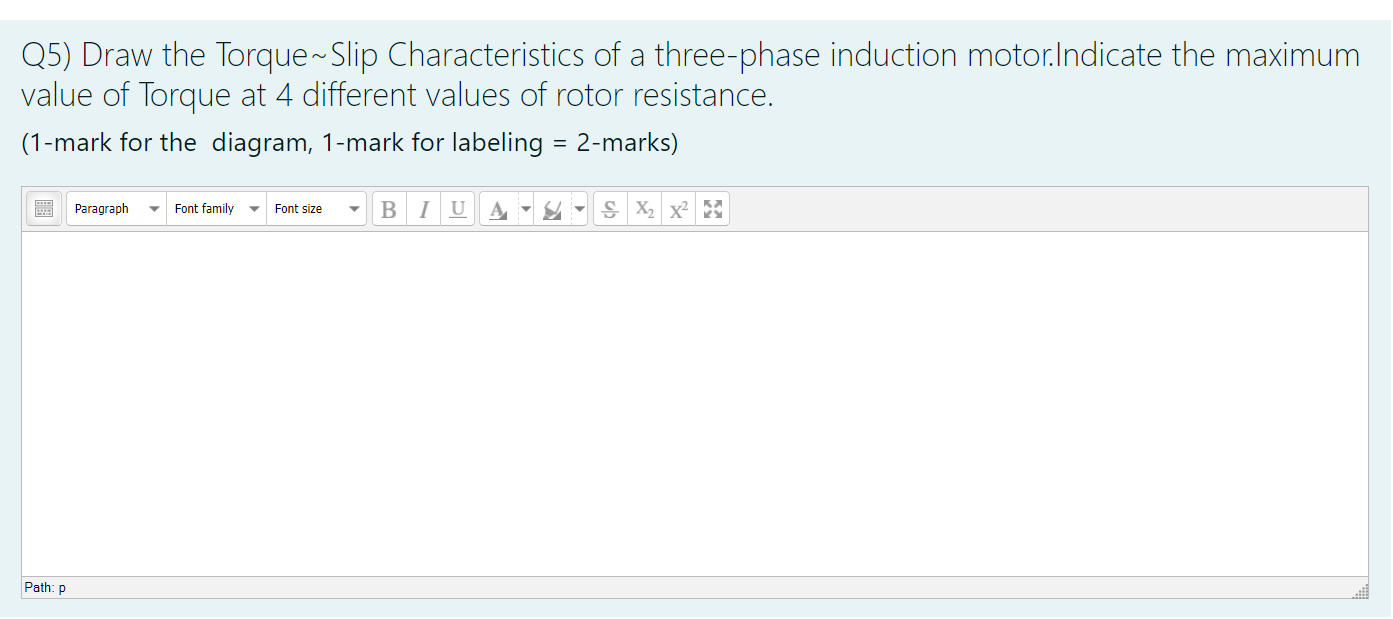Toggle underline off for the answer
The height and width of the screenshot is (619, 1393).
tap(457, 208)
